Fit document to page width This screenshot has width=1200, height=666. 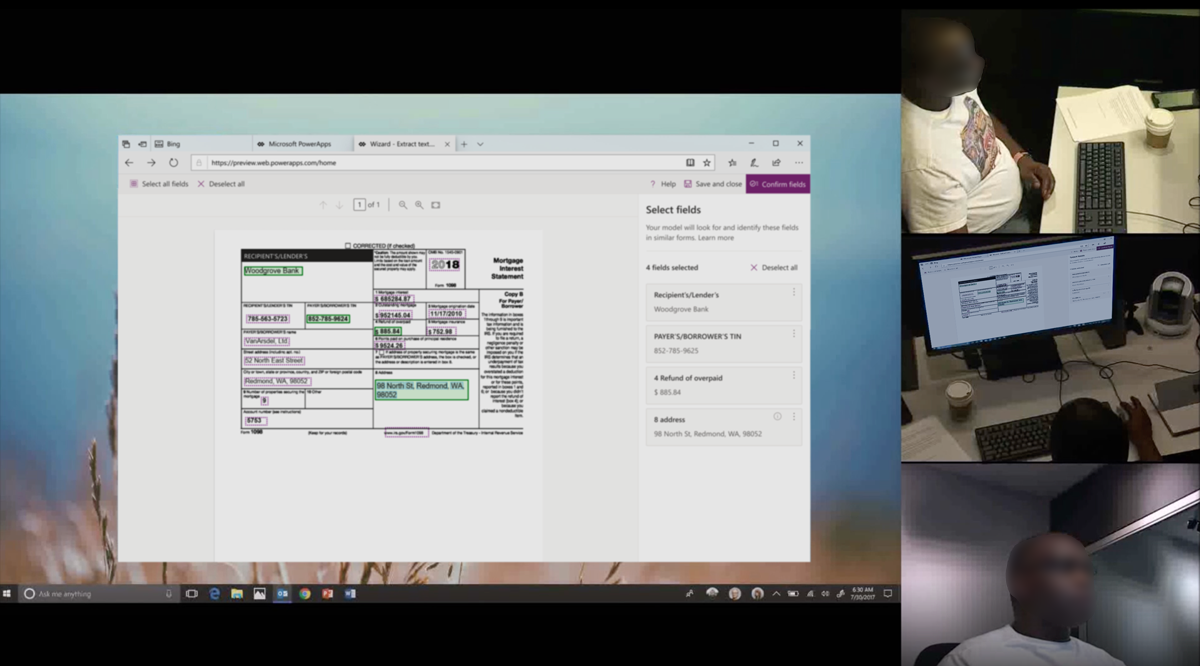pyautogui.click(x=436, y=205)
